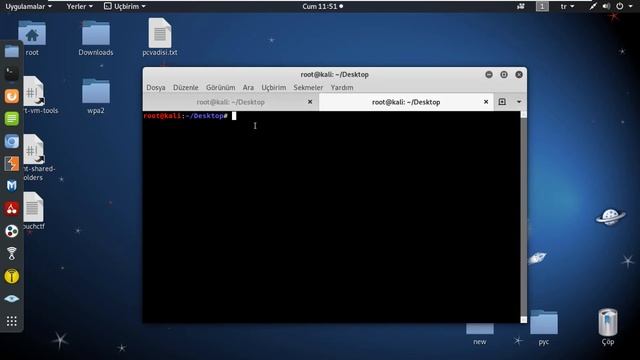640x360 pixels.
Task: Open the Uçbirim app menu in top bar
Action: pyautogui.click(x=125, y=7)
